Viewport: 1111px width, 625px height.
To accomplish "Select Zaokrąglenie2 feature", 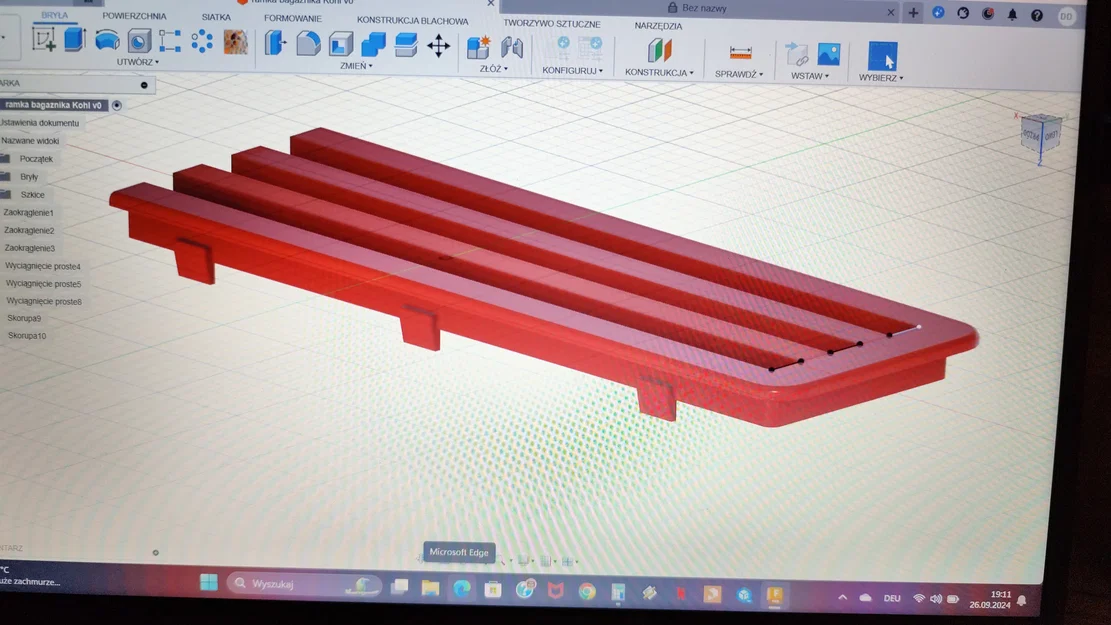I will 29,230.
